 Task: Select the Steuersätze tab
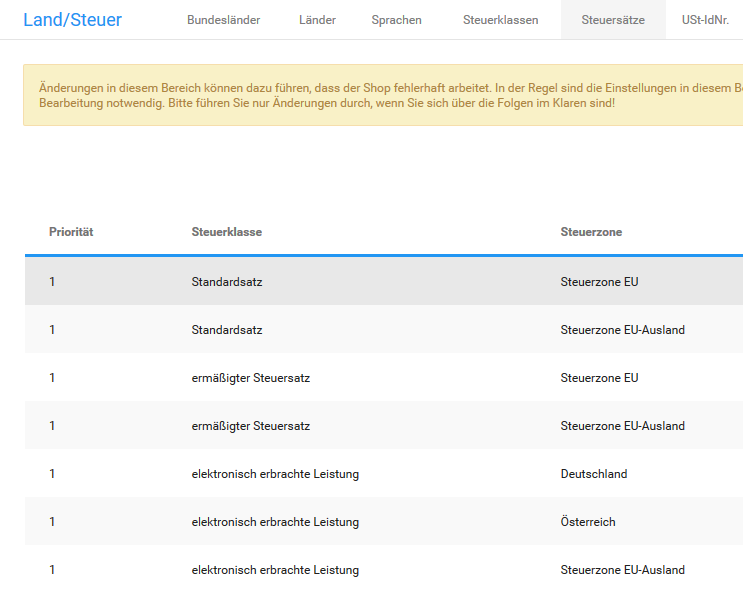point(613,20)
